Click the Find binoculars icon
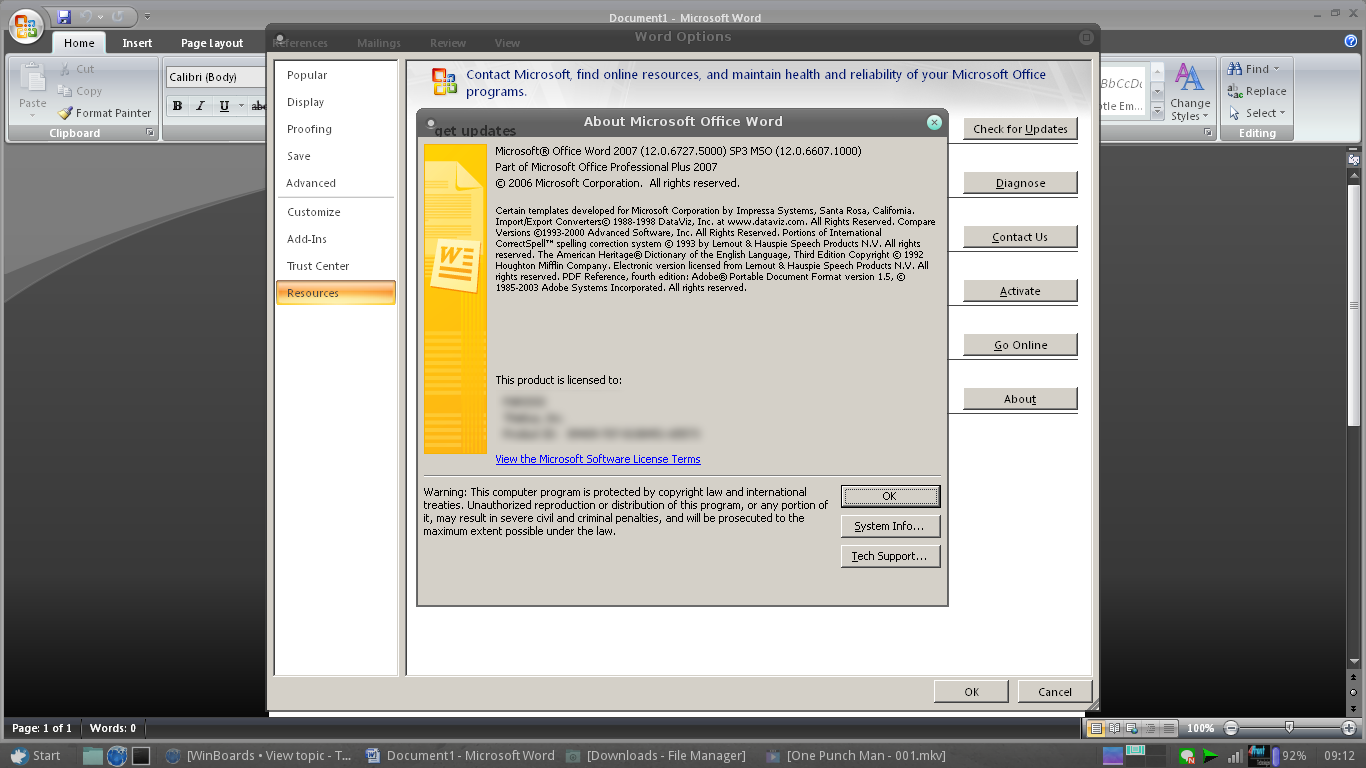Screen dimensions: 1366x768 [x=1235, y=69]
